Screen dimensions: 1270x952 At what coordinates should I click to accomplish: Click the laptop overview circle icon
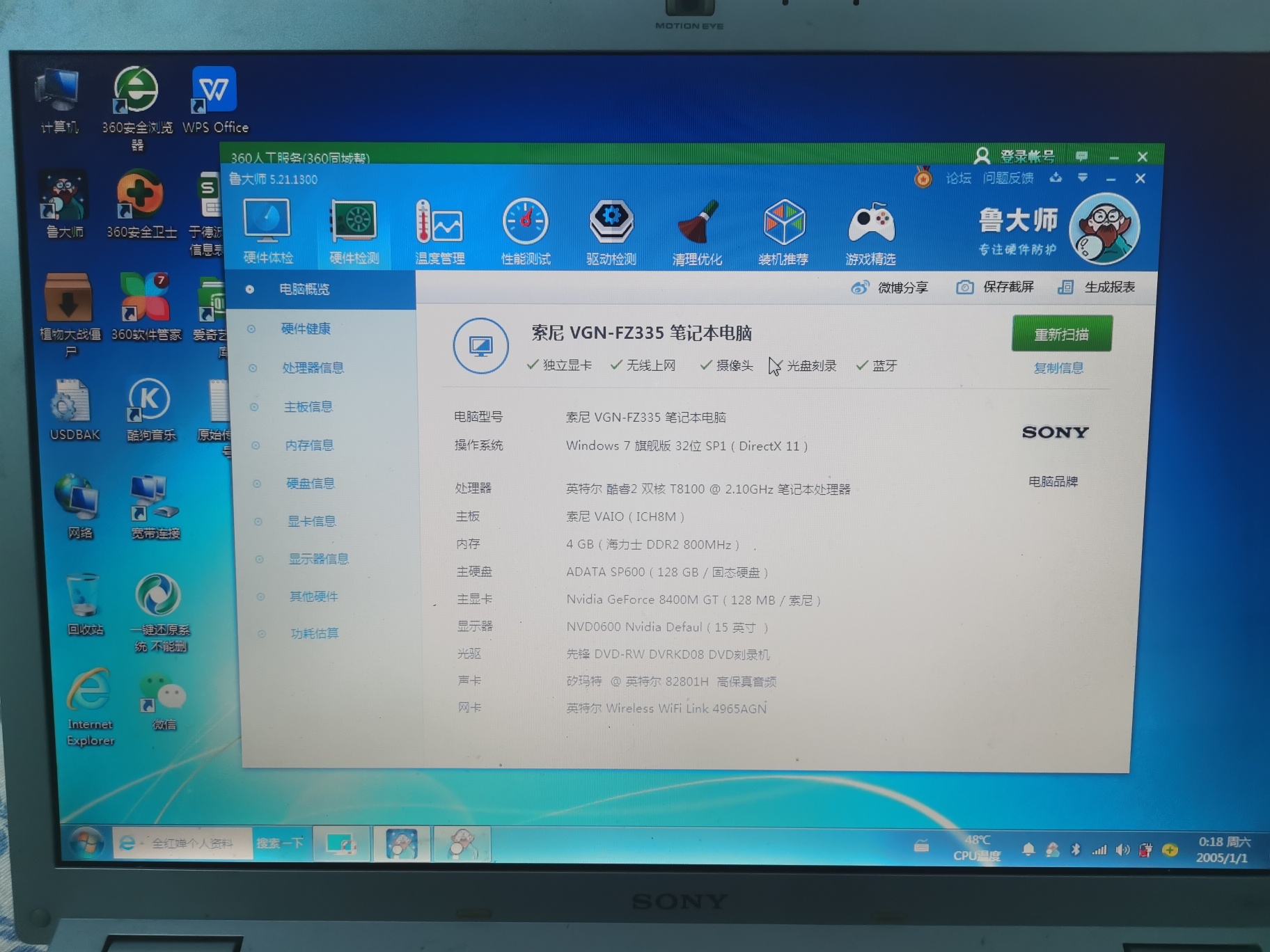click(480, 346)
